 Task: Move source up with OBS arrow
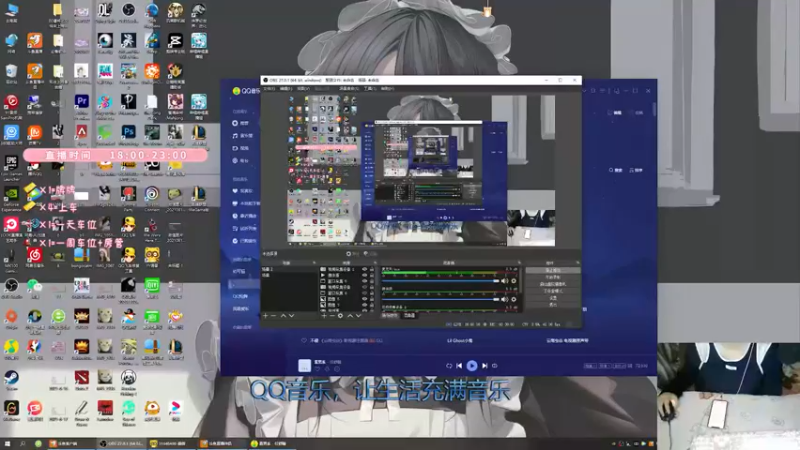(350, 316)
